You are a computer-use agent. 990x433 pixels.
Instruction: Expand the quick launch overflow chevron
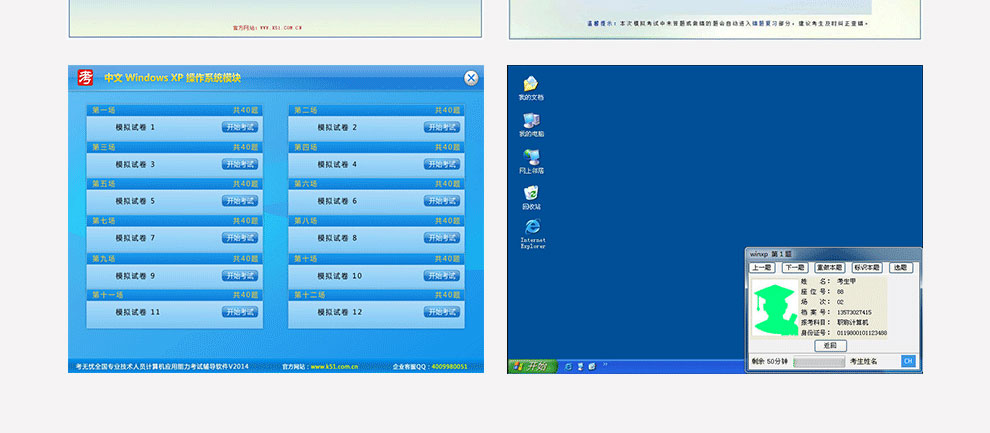tap(604, 364)
